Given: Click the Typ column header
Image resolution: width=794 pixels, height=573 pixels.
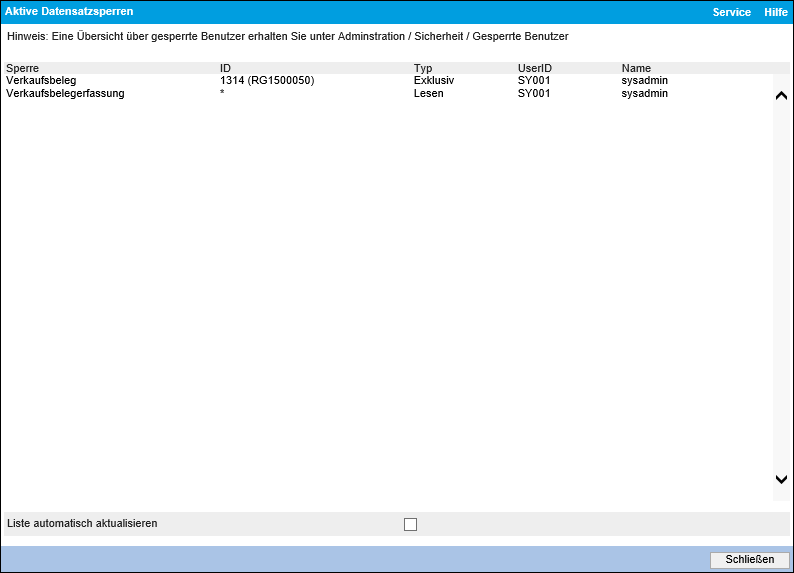Looking at the screenshot, I should pyautogui.click(x=423, y=68).
